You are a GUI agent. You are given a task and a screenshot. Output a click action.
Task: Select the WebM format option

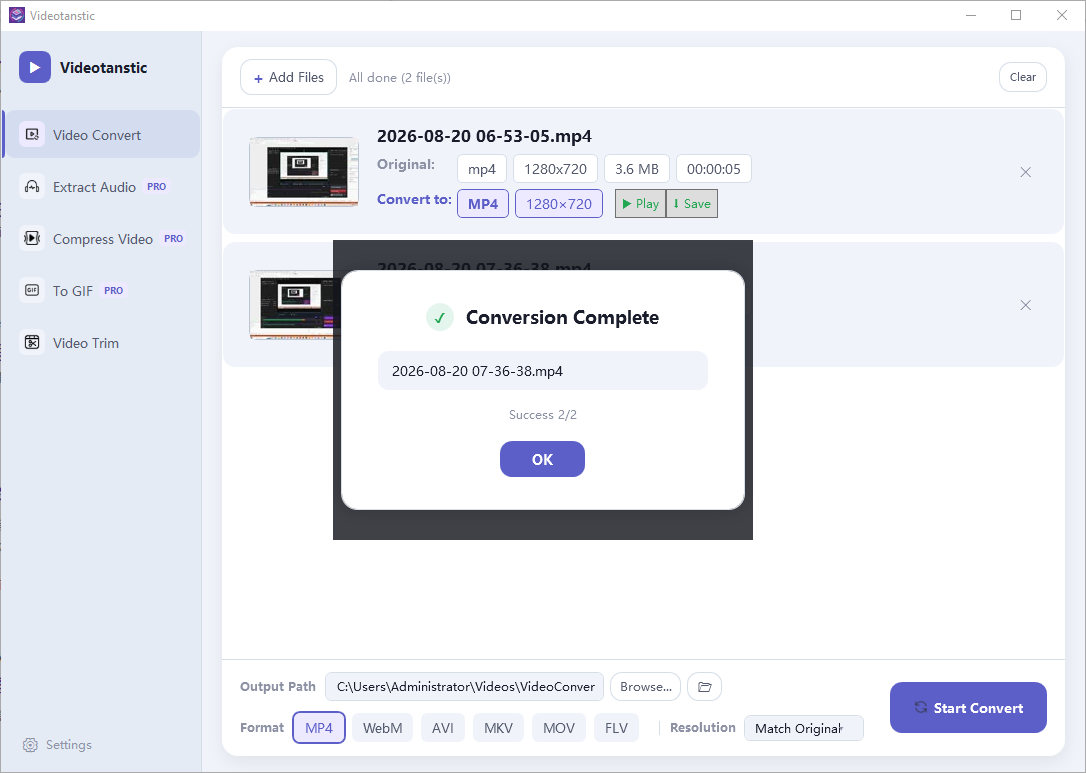pyautogui.click(x=382, y=728)
